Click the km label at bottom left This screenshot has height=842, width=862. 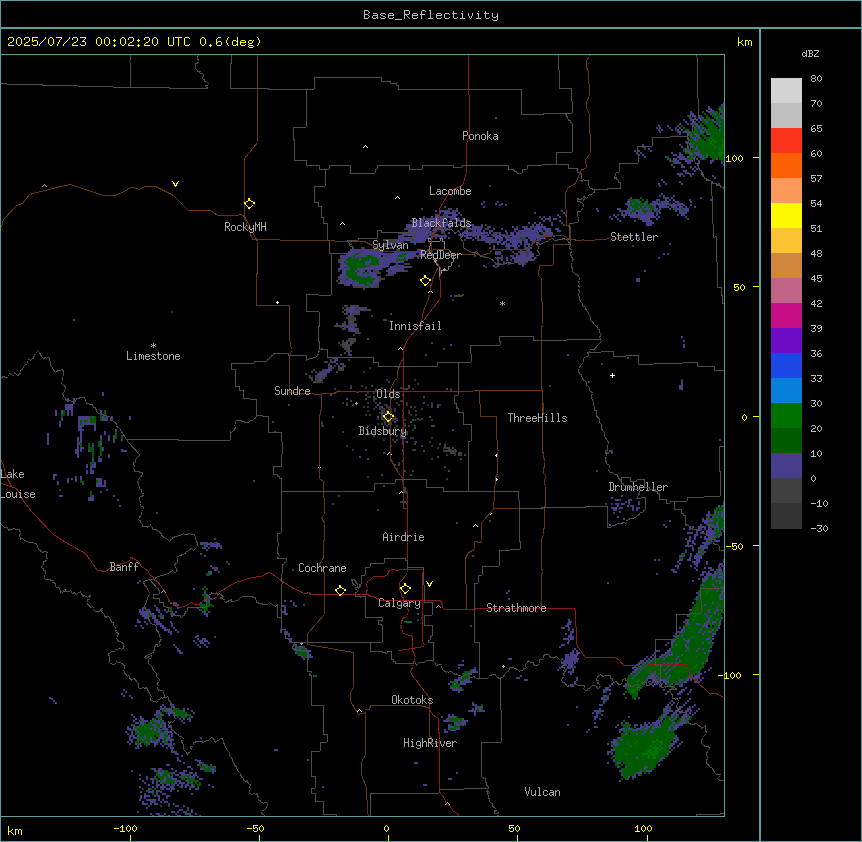[14, 830]
